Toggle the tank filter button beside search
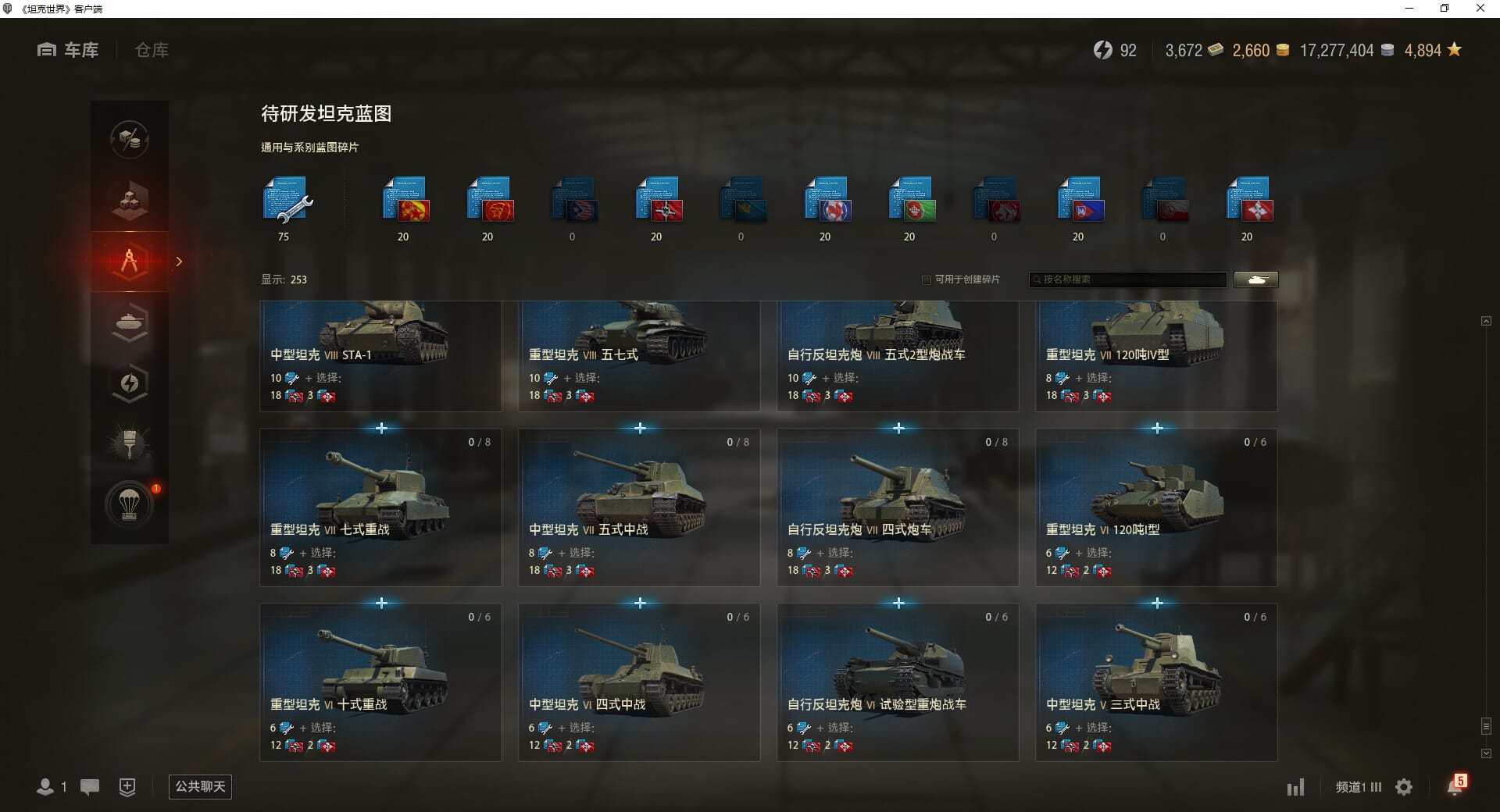 coord(1256,280)
